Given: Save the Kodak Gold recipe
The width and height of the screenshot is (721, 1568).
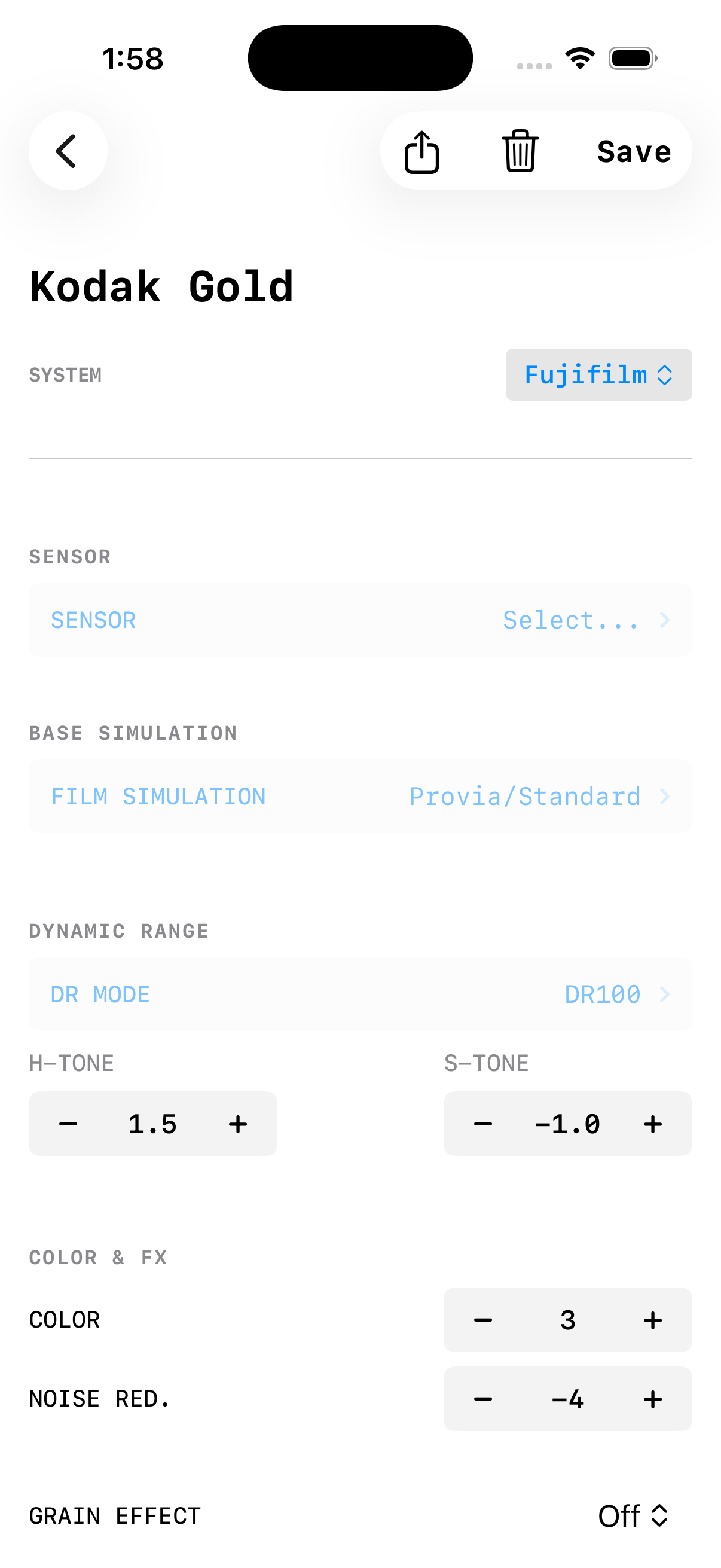Looking at the screenshot, I should pyautogui.click(x=633, y=151).
